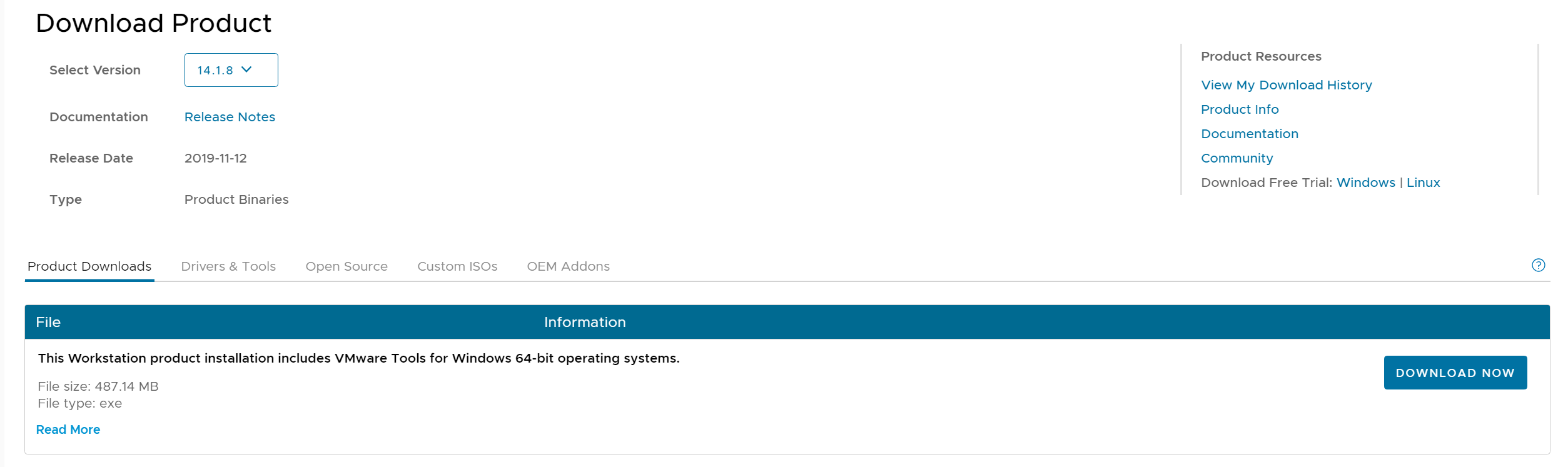
Task: Open the Release Notes link
Action: 230,117
